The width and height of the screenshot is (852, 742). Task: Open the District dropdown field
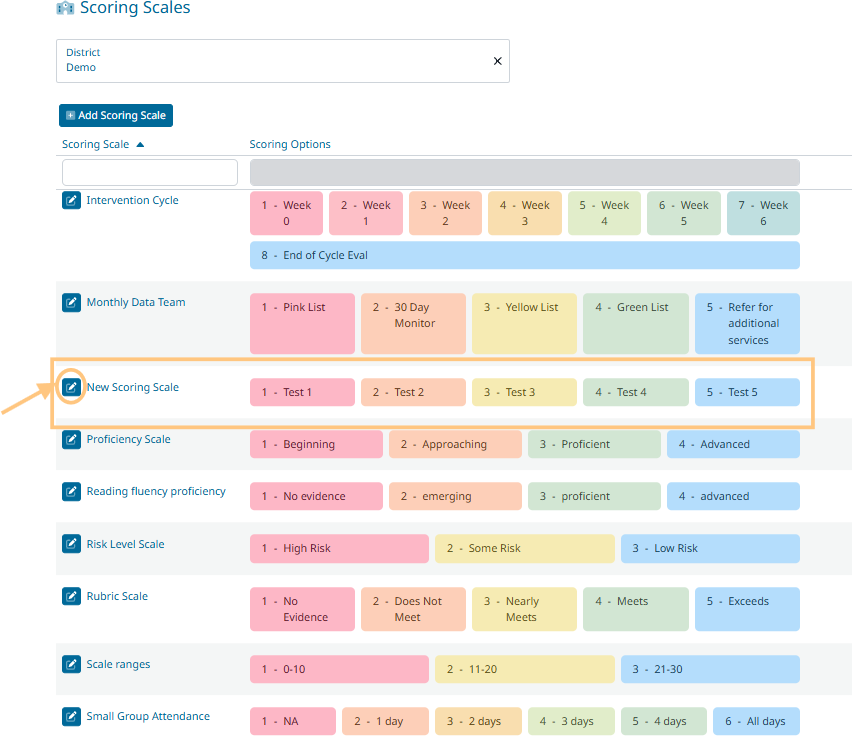[x=270, y=61]
